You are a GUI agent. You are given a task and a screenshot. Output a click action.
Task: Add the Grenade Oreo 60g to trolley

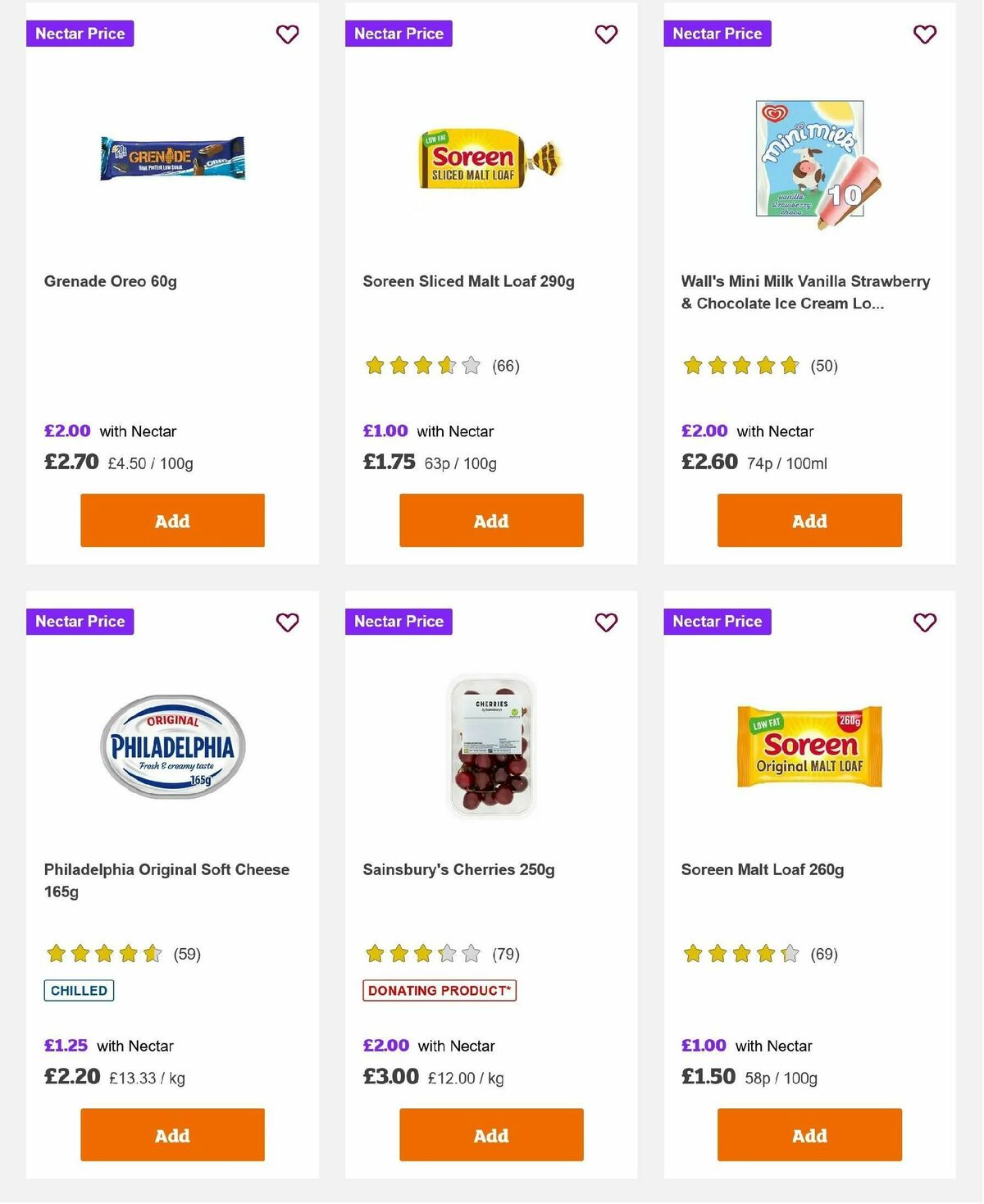click(x=171, y=520)
